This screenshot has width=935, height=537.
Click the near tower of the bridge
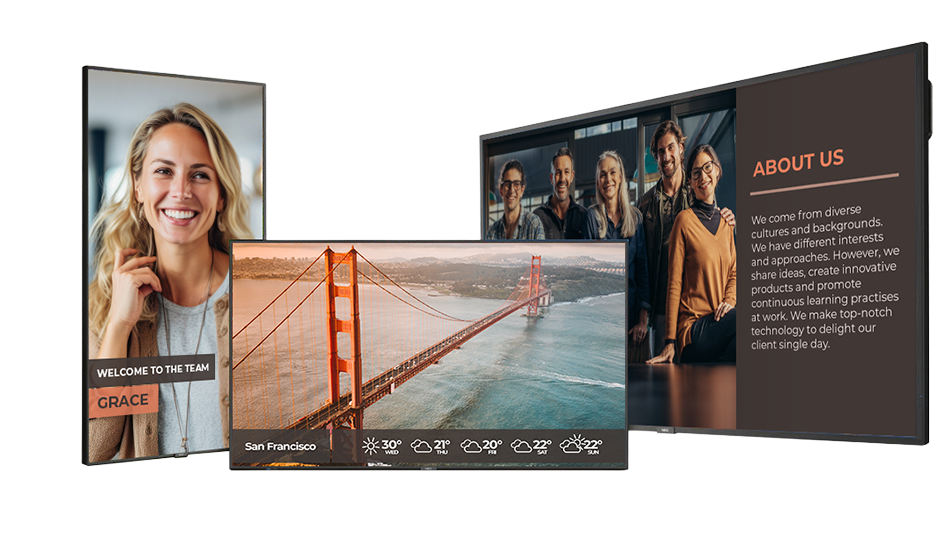(x=342, y=330)
